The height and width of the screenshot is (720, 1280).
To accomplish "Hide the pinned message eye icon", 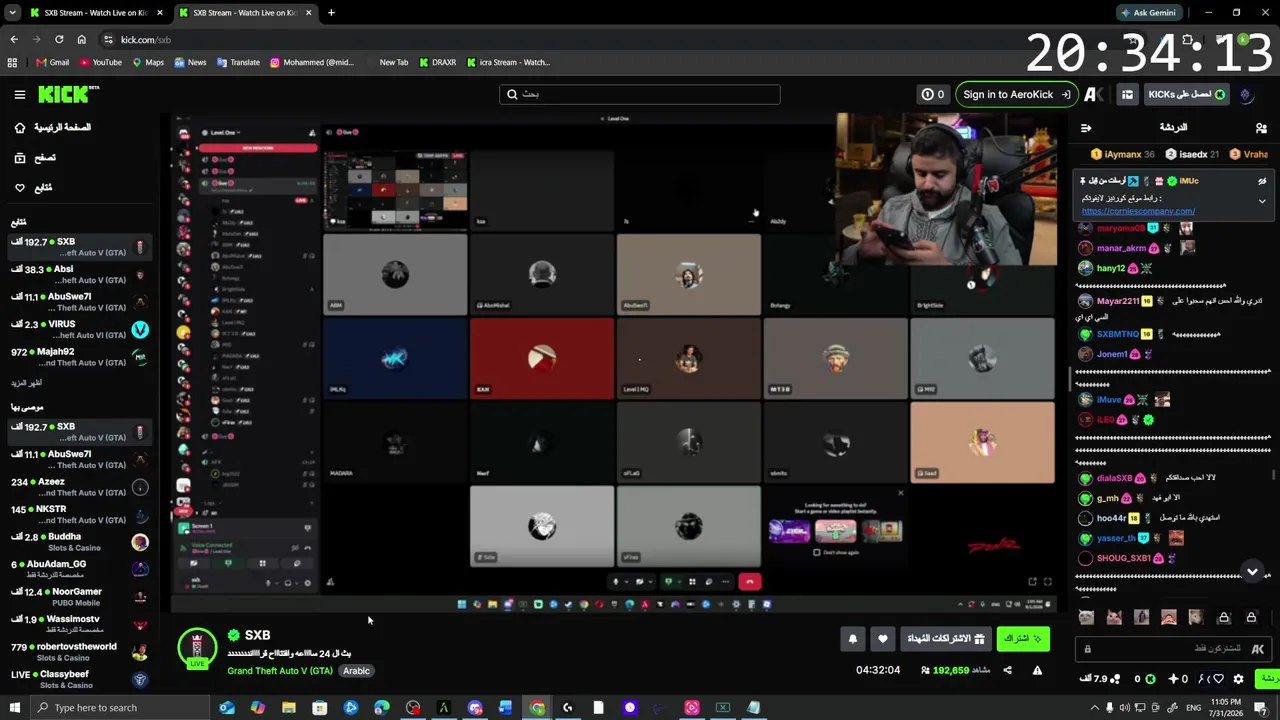I will pyautogui.click(x=1262, y=182).
